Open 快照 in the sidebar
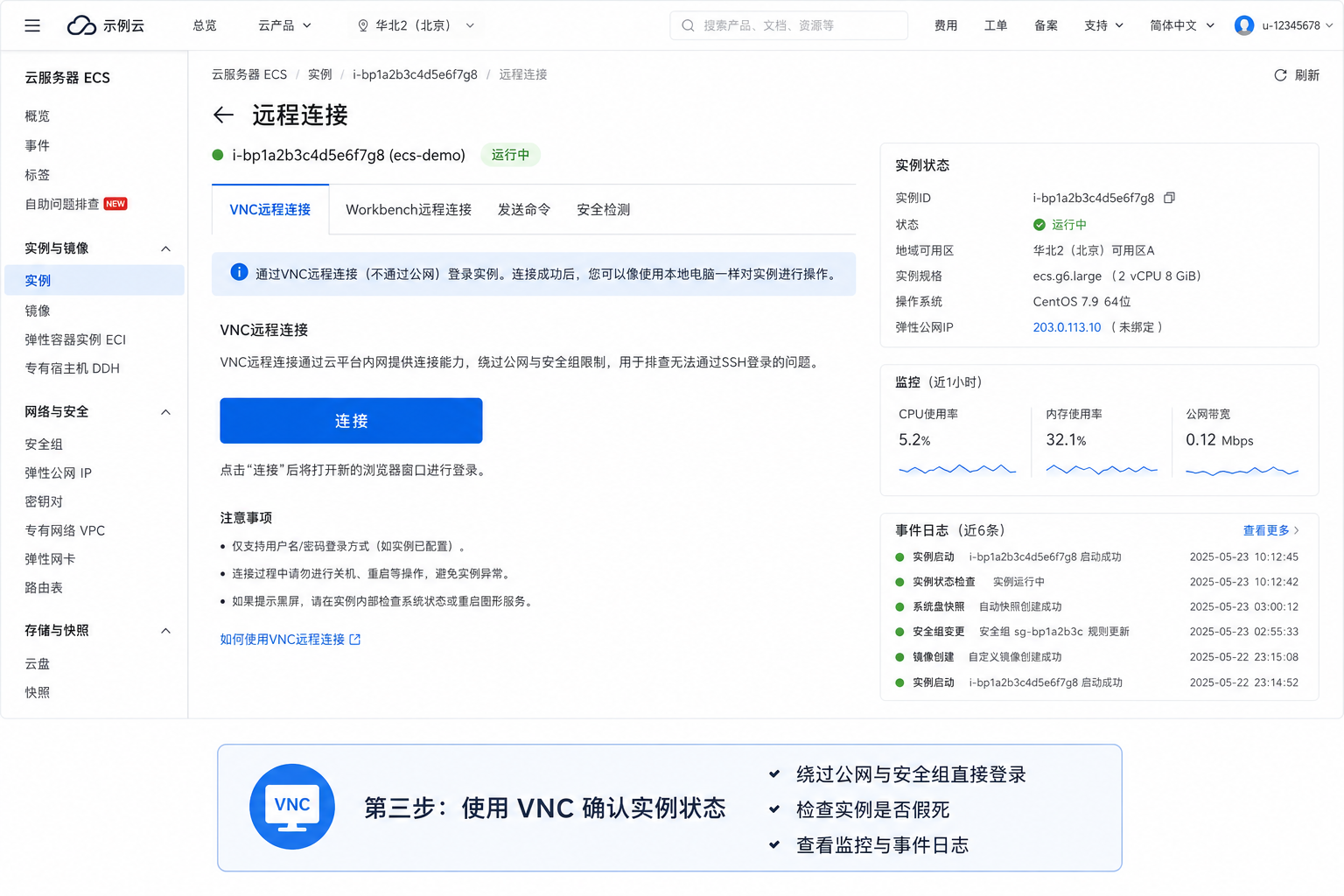1344x896 pixels. tap(38, 692)
